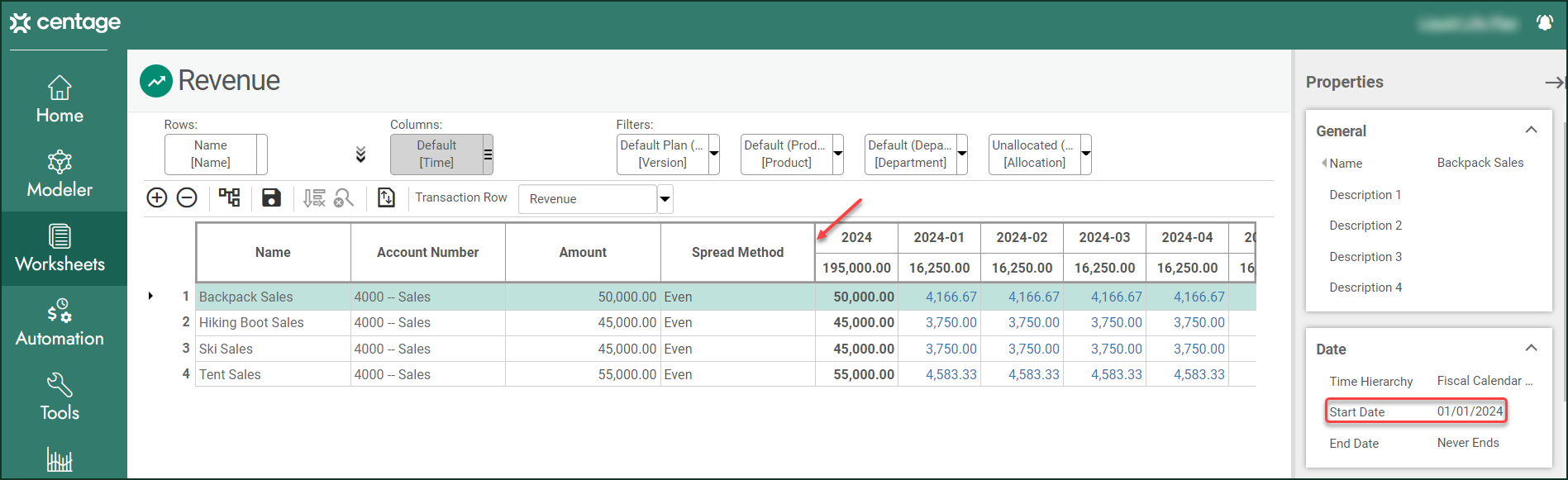The width and height of the screenshot is (1568, 480).
Task: Open the Department filter dropdown
Action: (x=962, y=154)
